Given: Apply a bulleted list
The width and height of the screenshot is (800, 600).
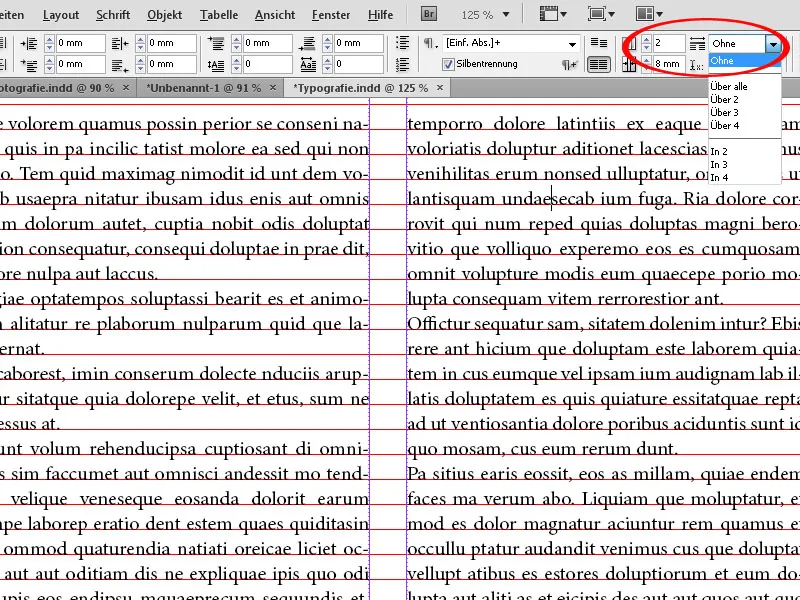Looking at the screenshot, I should pos(403,43).
